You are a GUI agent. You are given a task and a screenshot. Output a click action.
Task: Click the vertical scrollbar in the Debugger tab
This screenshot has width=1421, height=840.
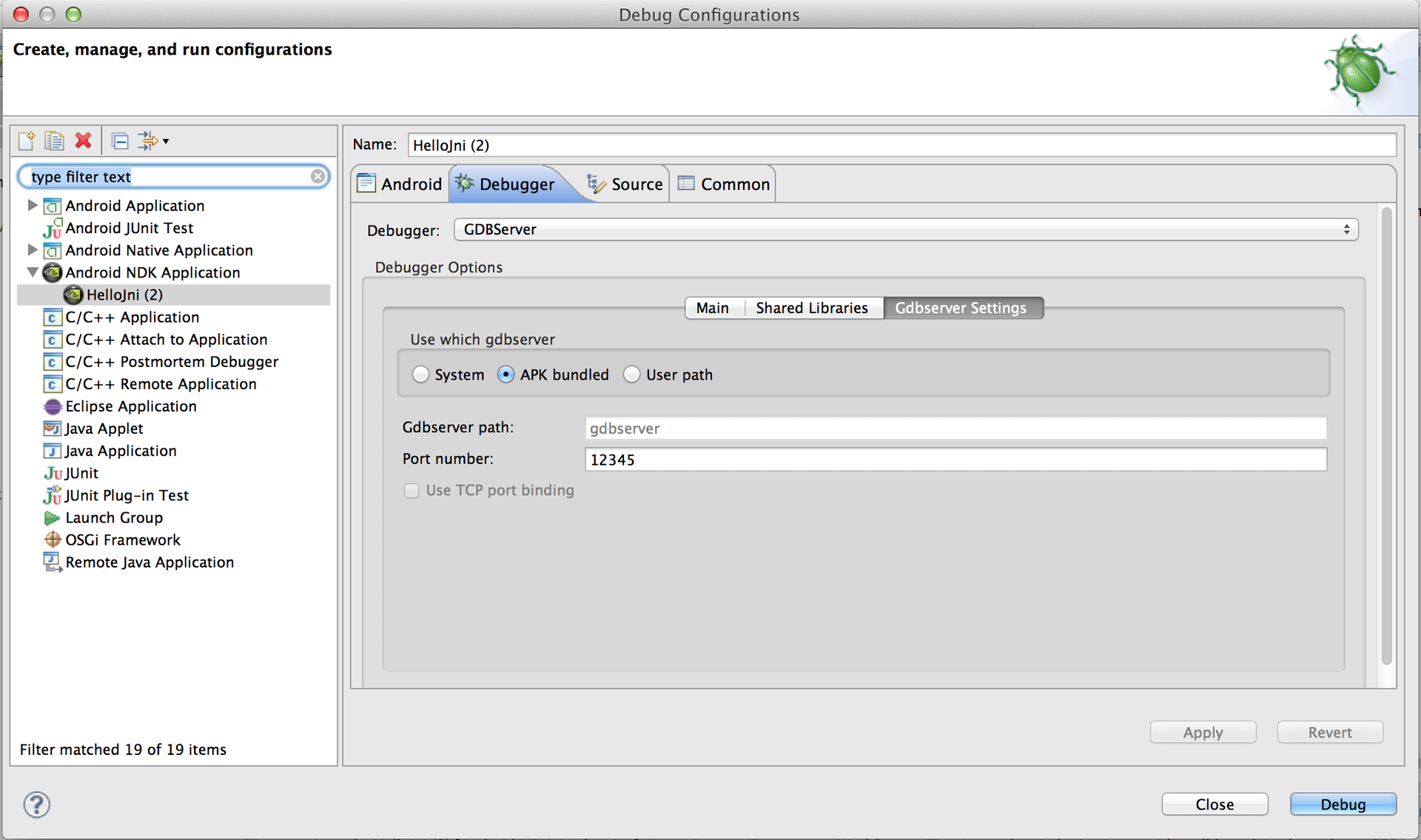pos(1386,437)
